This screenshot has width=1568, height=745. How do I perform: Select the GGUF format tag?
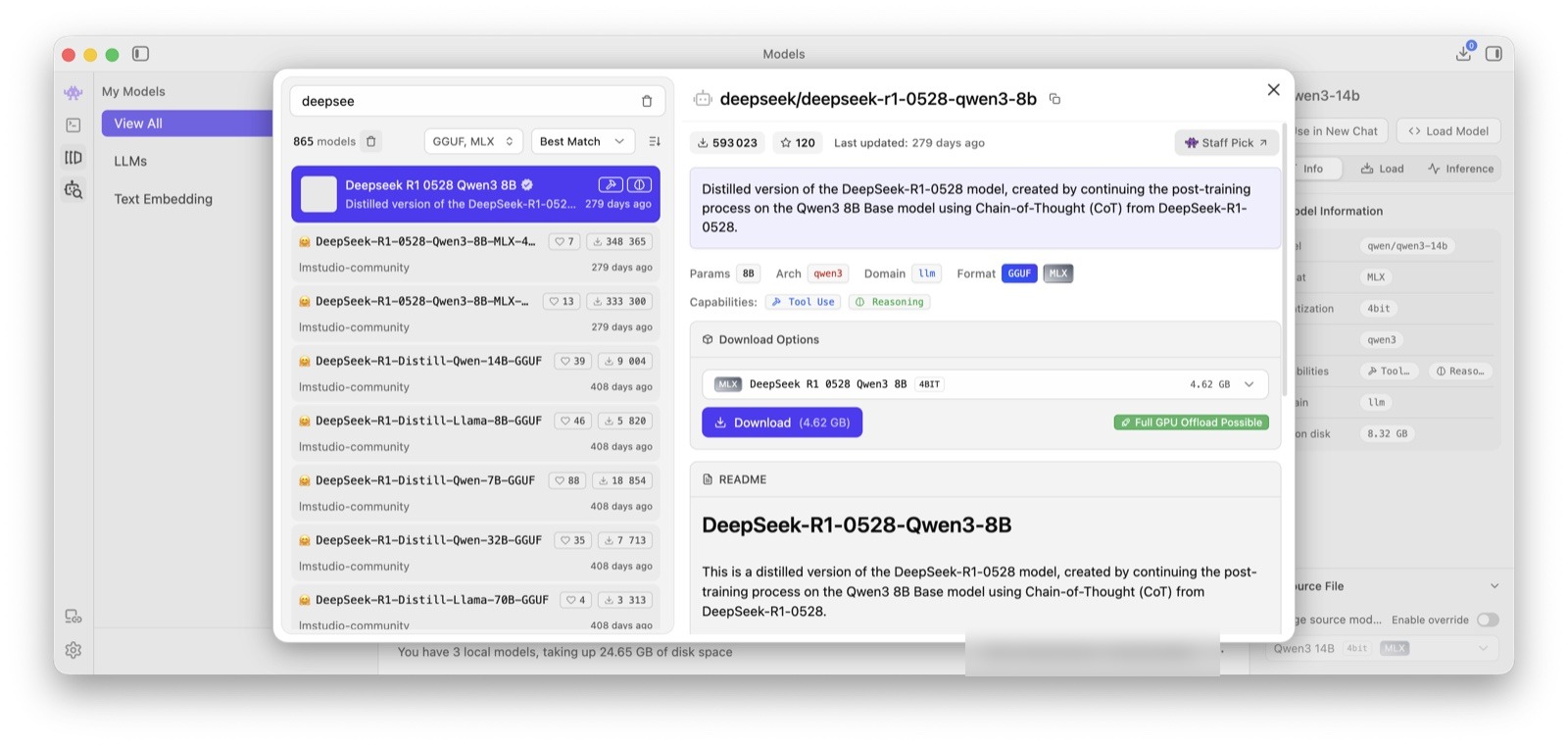coord(1019,273)
